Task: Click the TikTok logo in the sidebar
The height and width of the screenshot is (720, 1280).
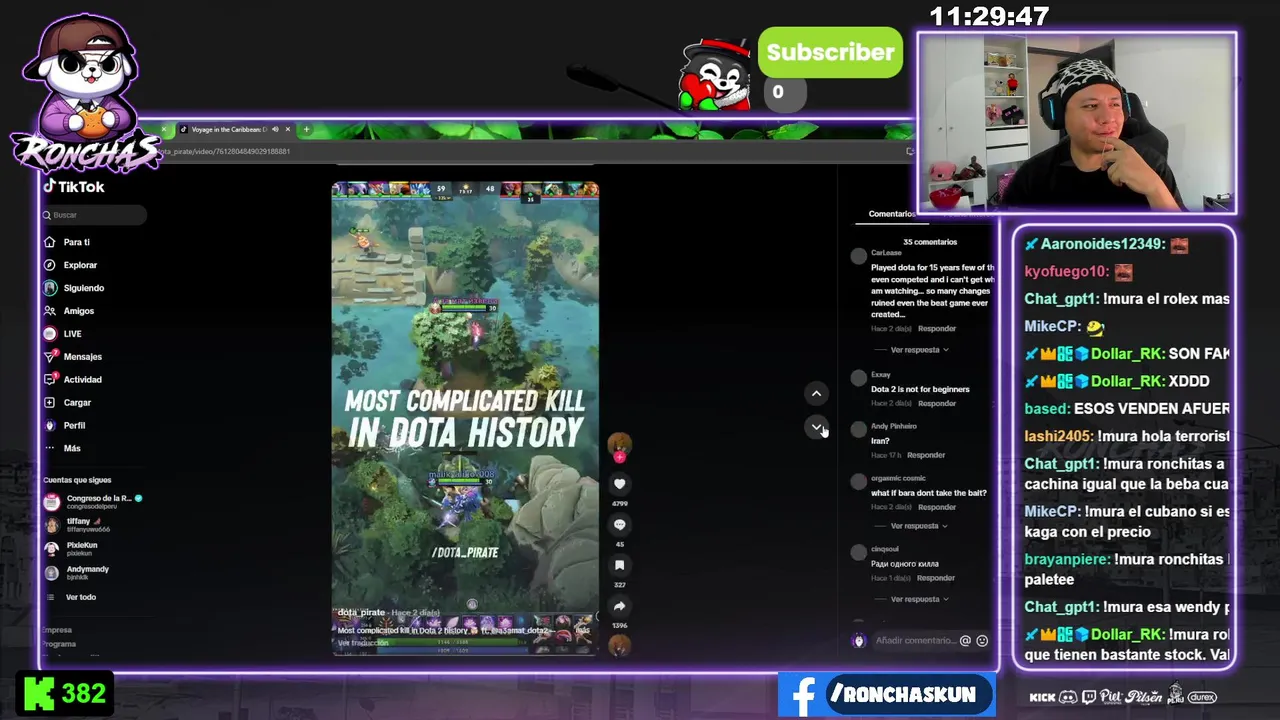Action: [73, 187]
